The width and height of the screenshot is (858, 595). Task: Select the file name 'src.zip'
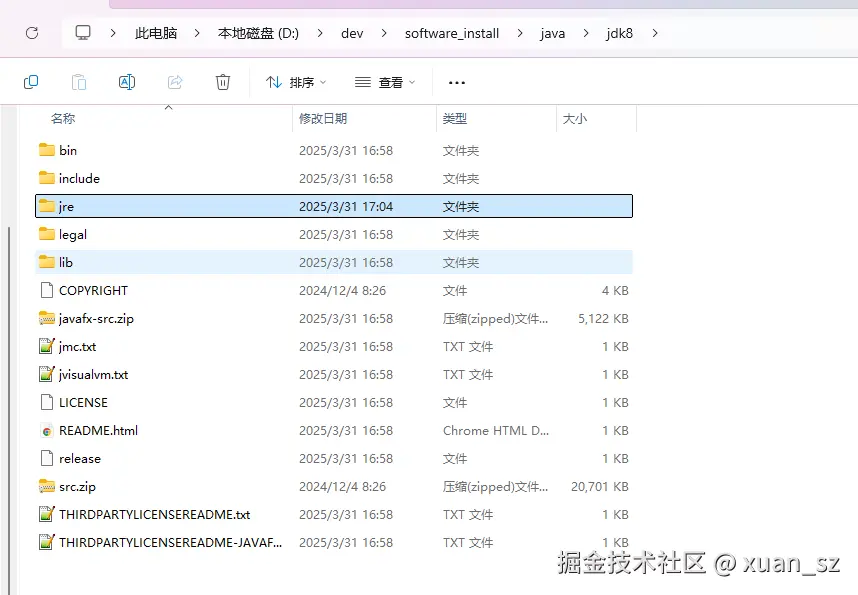click(77, 487)
